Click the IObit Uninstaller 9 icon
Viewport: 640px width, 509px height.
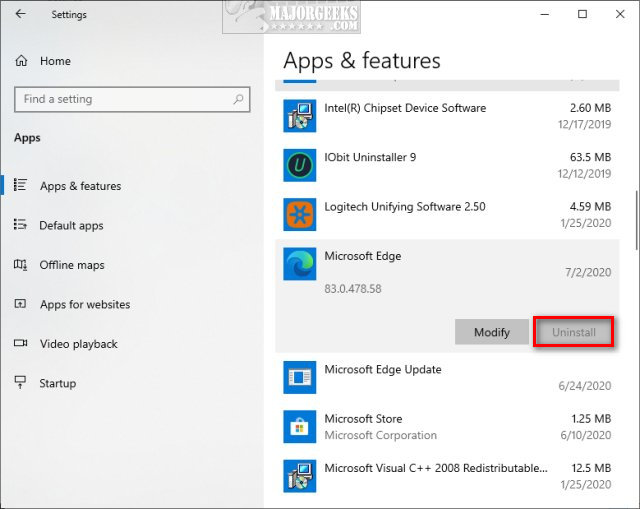[300, 165]
